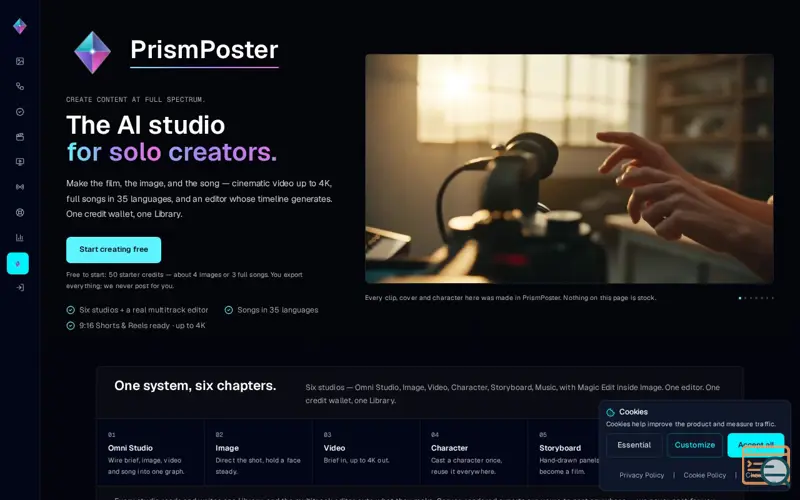Click 'CREATE CONTENT AT FULL SPECTRUM.' tagline
Image resolution: width=800 pixels, height=500 pixels.
[135, 99]
